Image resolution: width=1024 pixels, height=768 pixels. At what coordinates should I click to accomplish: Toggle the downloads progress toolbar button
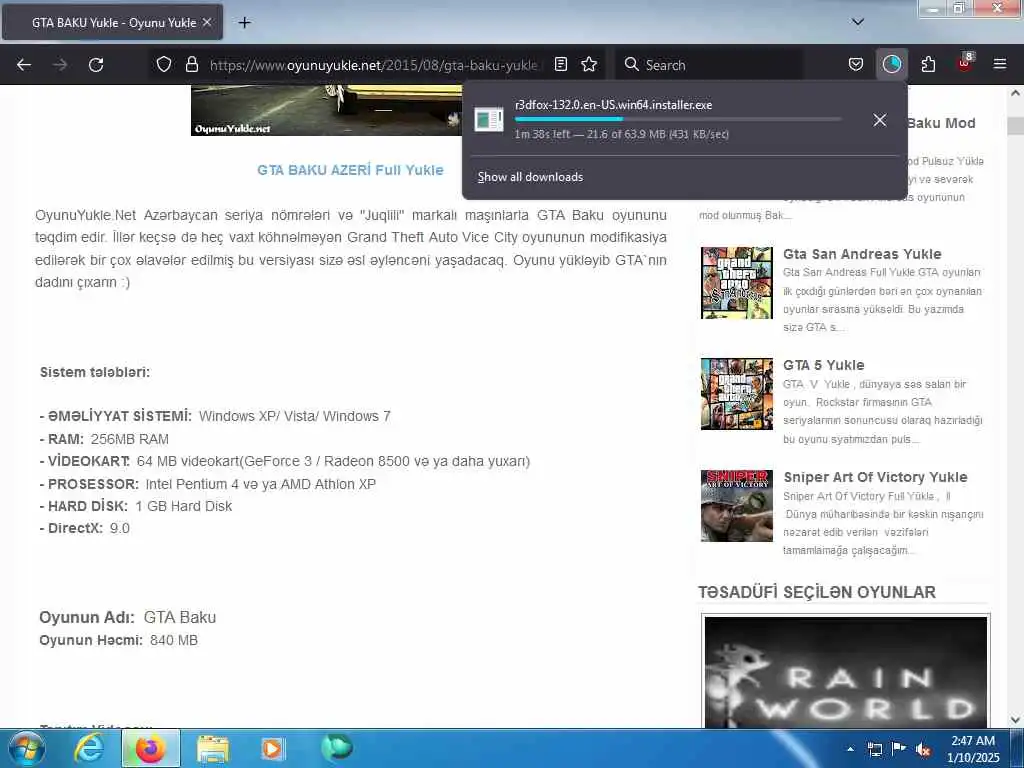(x=891, y=64)
